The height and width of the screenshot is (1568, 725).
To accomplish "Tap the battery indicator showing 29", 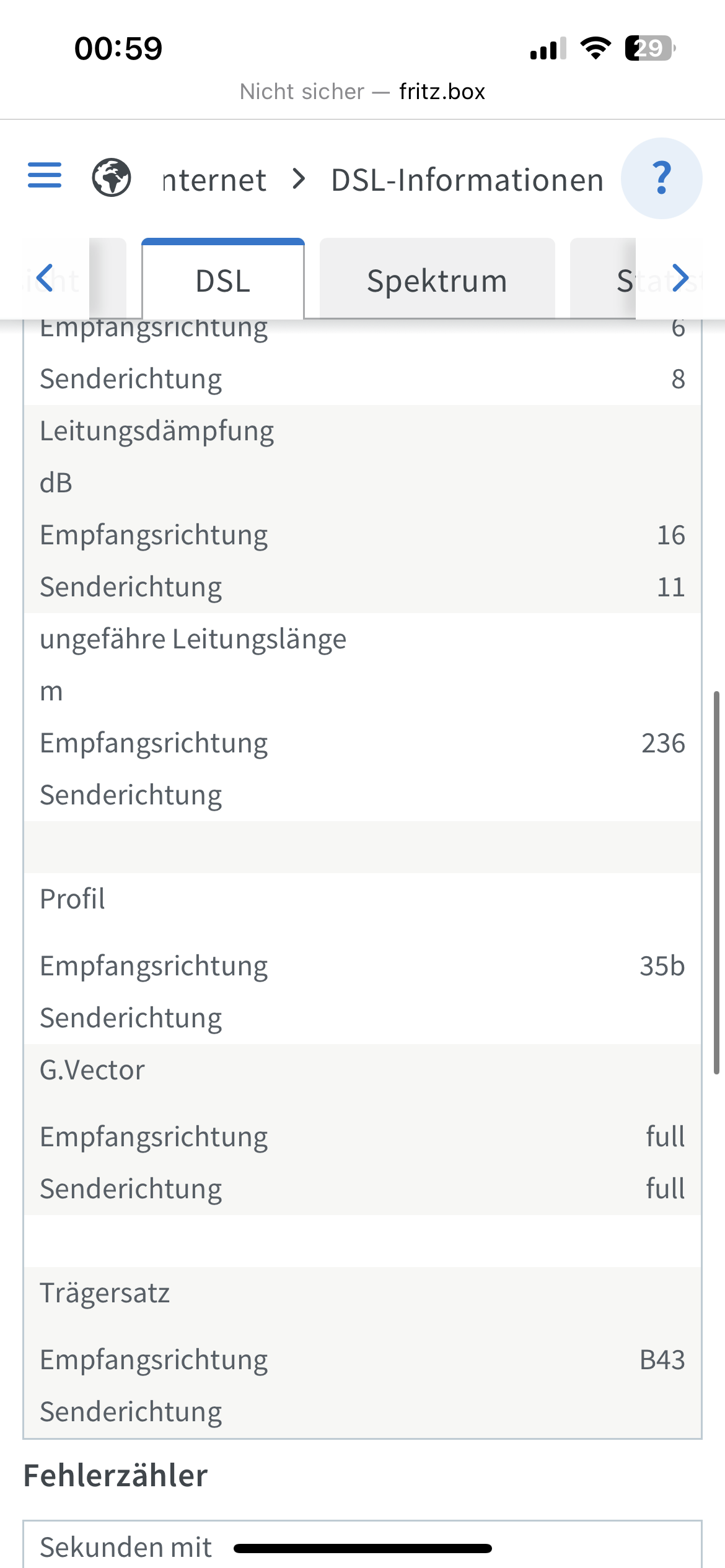I will point(649,48).
